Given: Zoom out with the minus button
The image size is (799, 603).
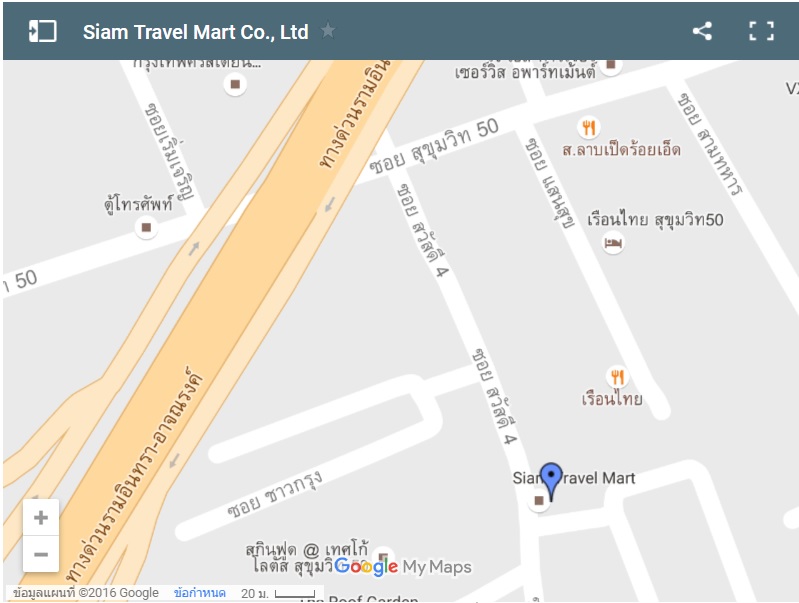Looking at the screenshot, I should click(41, 554).
